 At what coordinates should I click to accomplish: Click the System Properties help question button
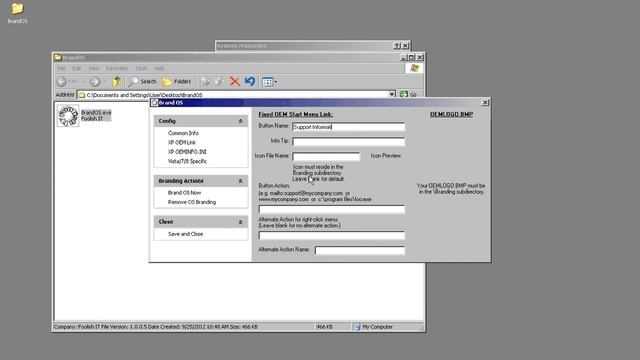[397, 46]
